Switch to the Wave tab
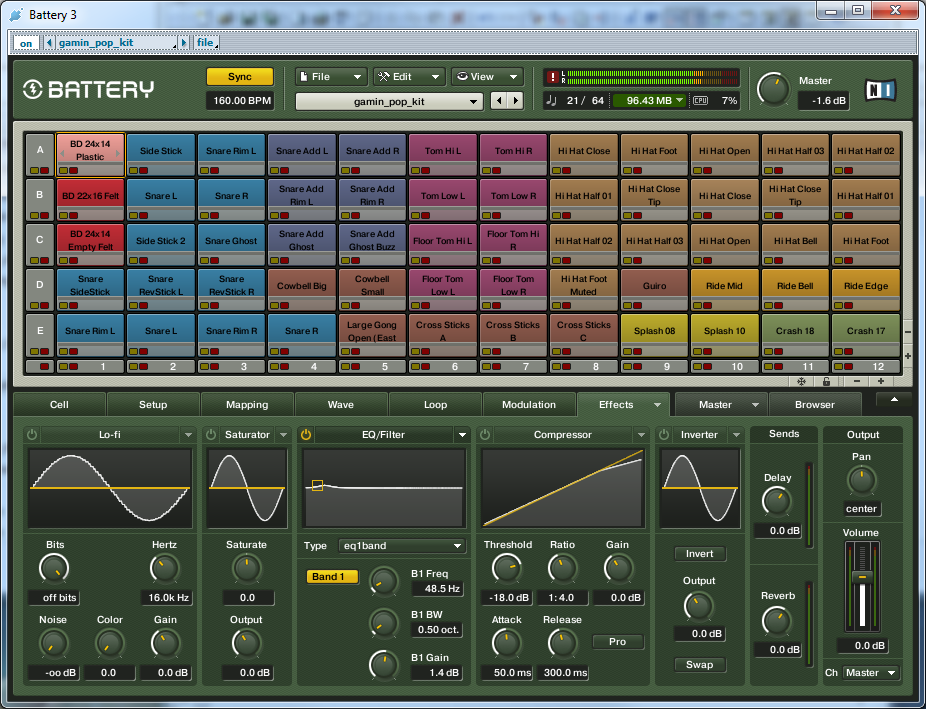The width and height of the screenshot is (926, 709). click(x=341, y=404)
